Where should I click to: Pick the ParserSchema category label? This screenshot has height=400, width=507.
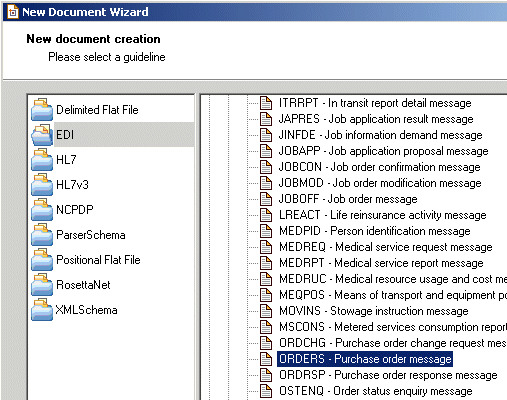(91, 235)
